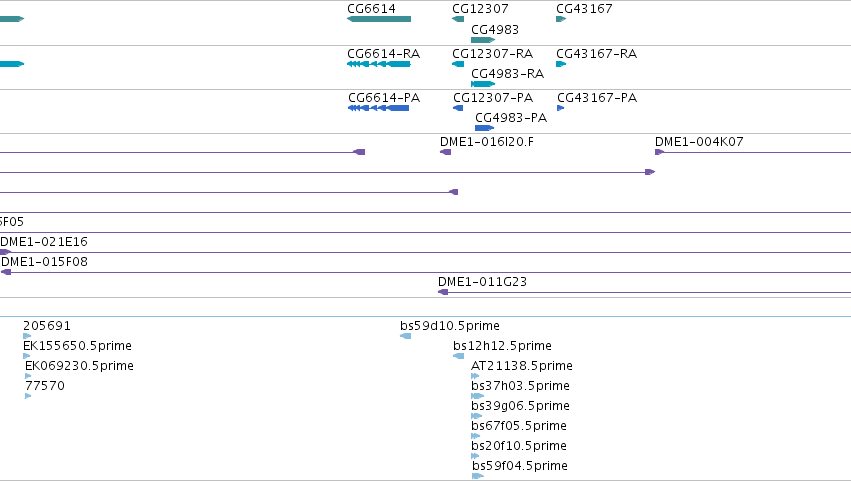
Task: Select the DME1-011G23 clone arrow
Action: (x=443, y=292)
